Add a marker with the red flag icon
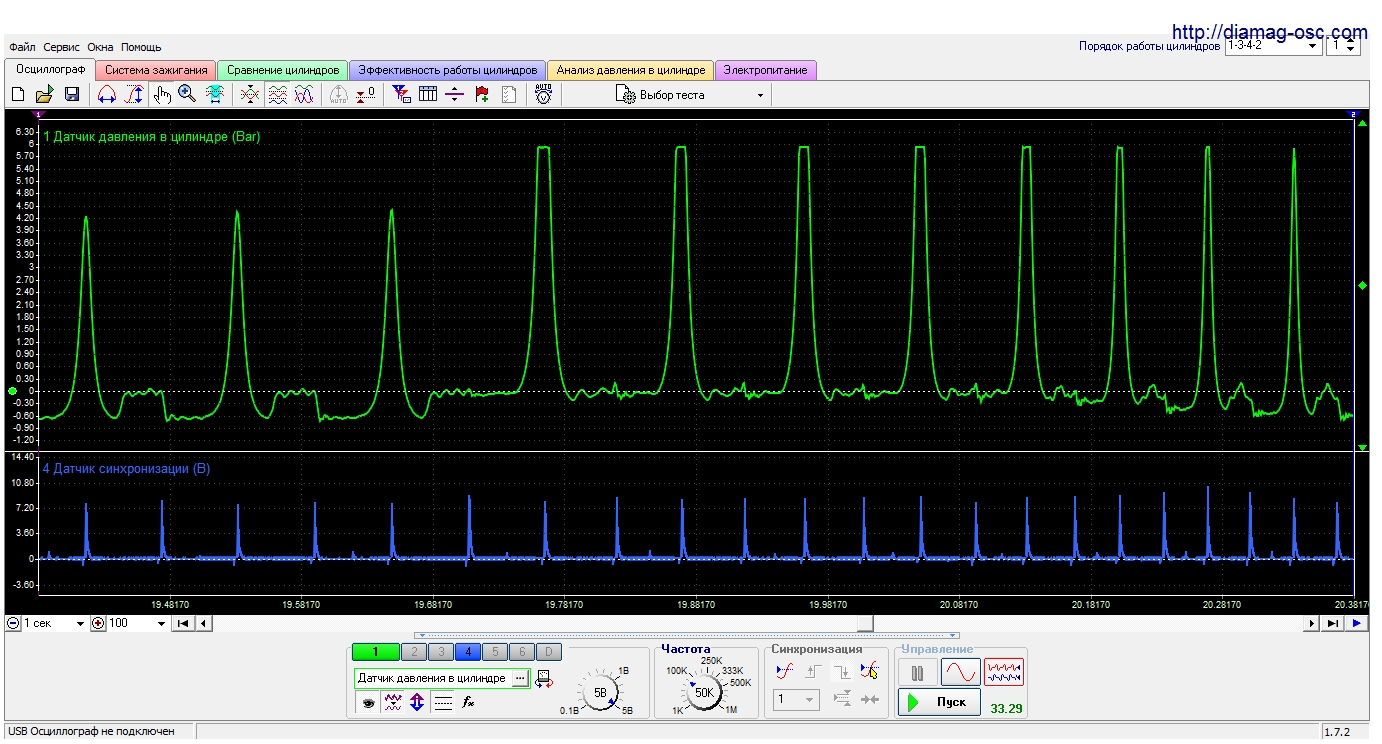1382x744 pixels. coord(482,95)
